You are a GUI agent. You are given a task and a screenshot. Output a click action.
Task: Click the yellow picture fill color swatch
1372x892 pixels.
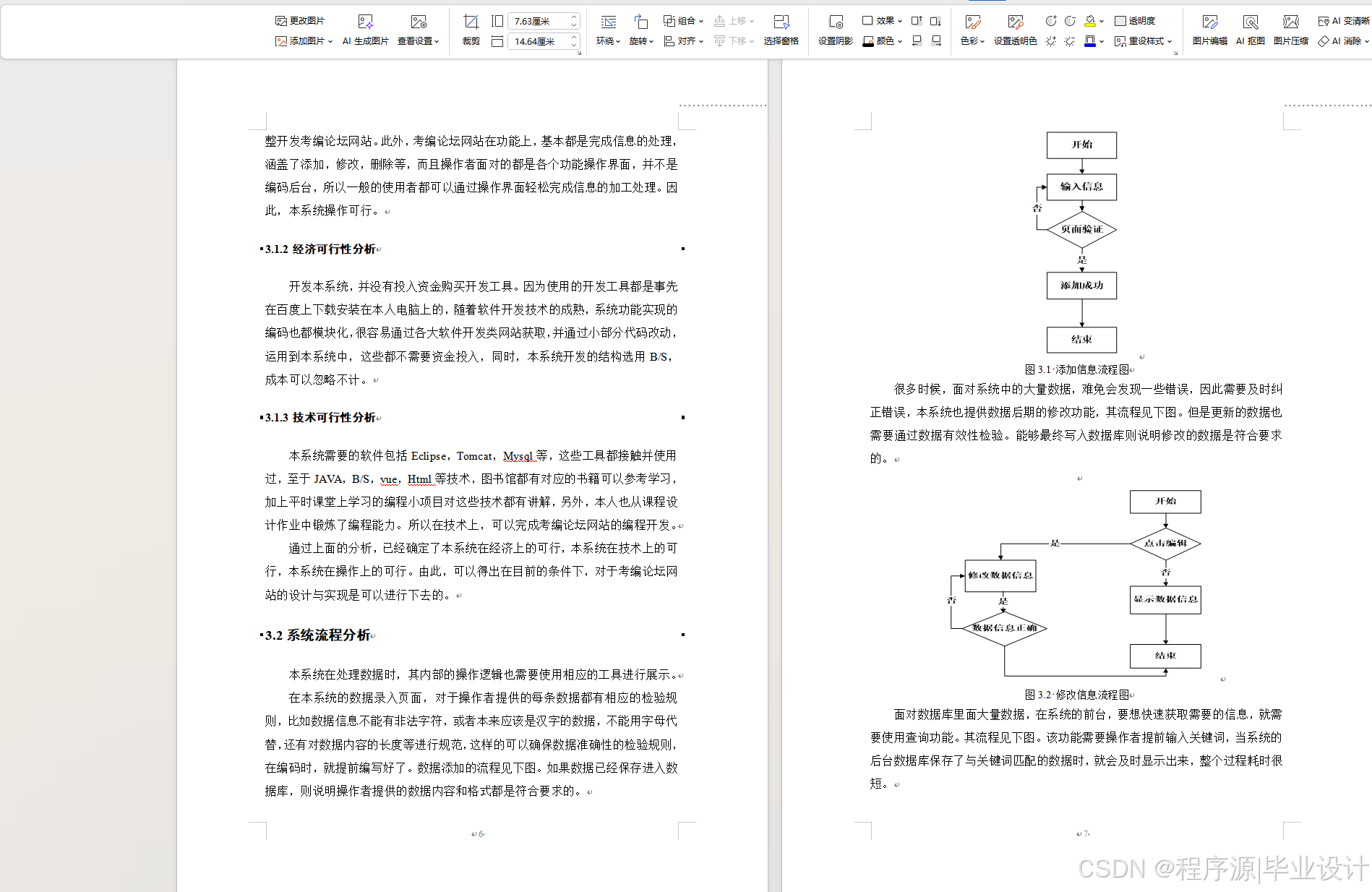pyautogui.click(x=1090, y=21)
